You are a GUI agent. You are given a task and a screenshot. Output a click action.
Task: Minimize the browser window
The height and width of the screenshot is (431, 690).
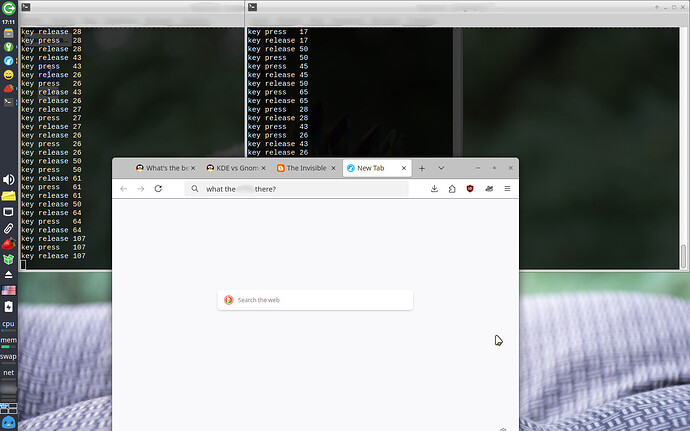click(x=478, y=168)
